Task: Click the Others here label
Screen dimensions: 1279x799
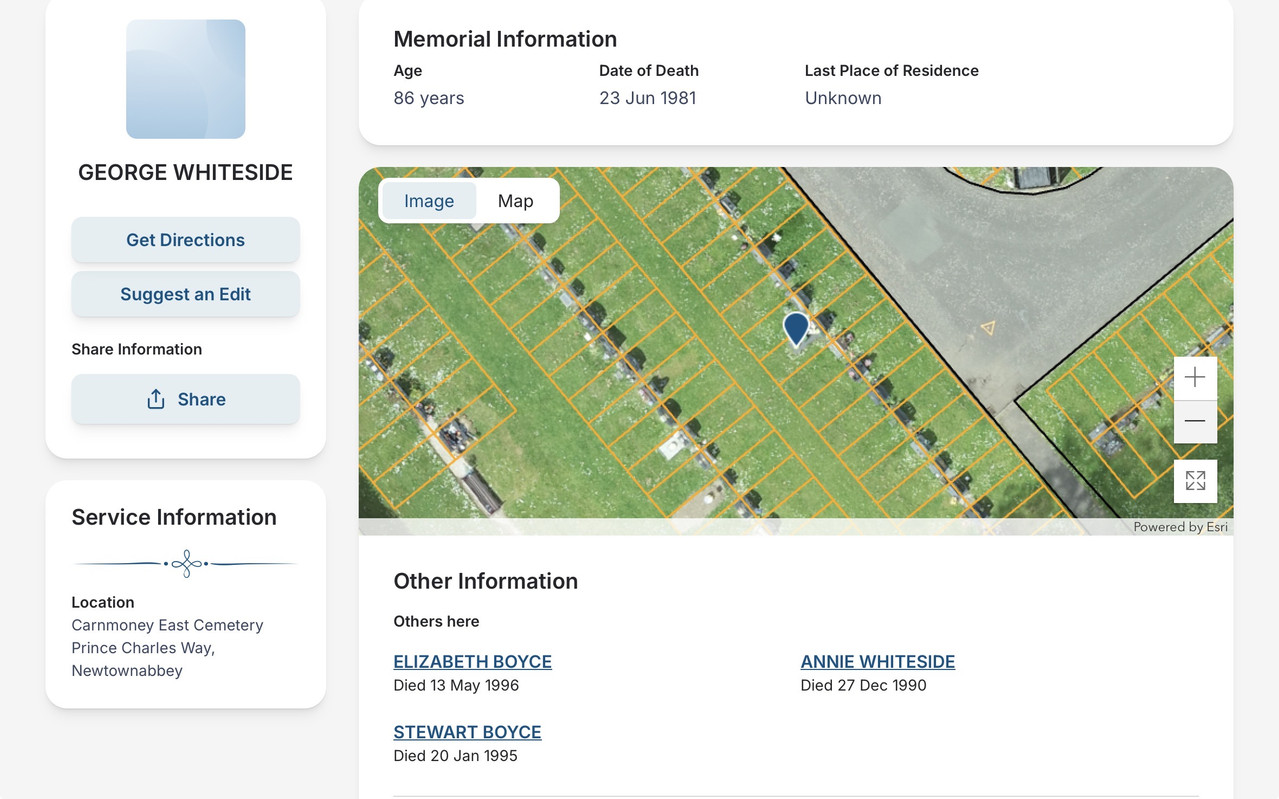Action: 436,622
